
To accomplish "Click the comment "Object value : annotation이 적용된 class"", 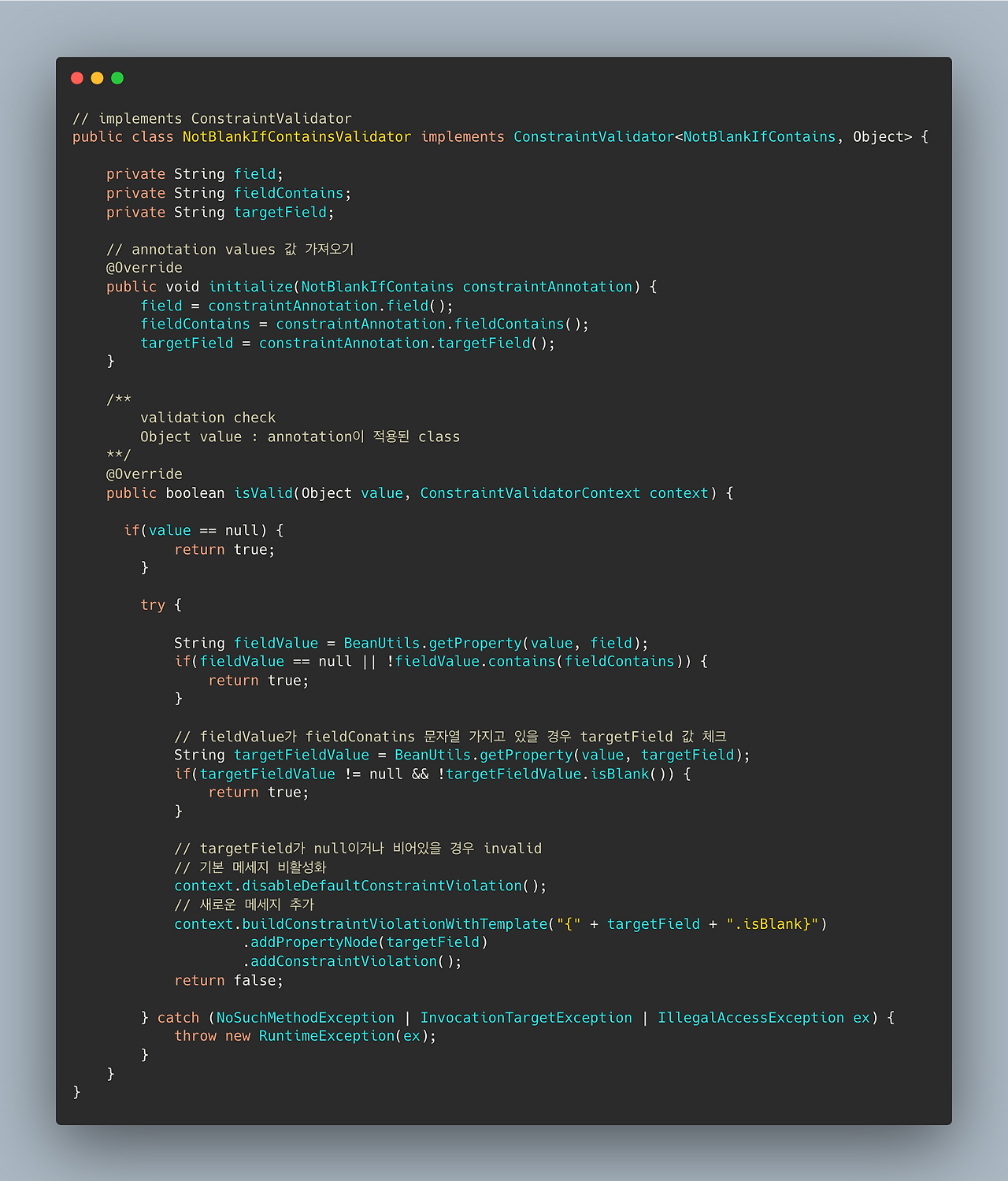I will point(300,436).
